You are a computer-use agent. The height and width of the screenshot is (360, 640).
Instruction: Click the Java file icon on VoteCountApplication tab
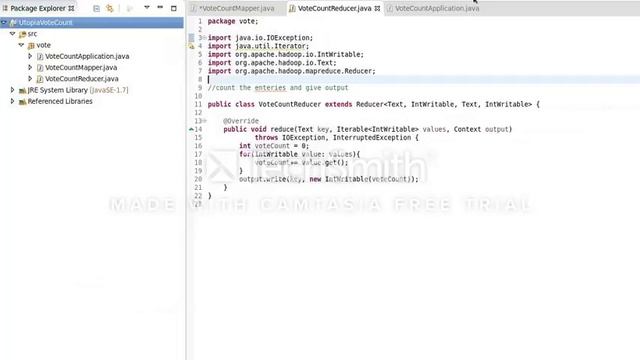click(390, 8)
